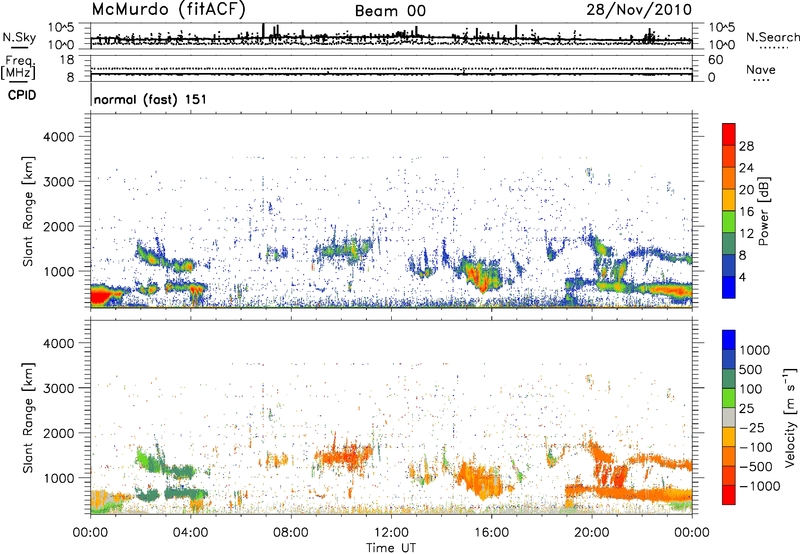Pick the green power band between 12 and 16
Viewport: 800px width, 554px height.
pyautogui.click(x=729, y=222)
